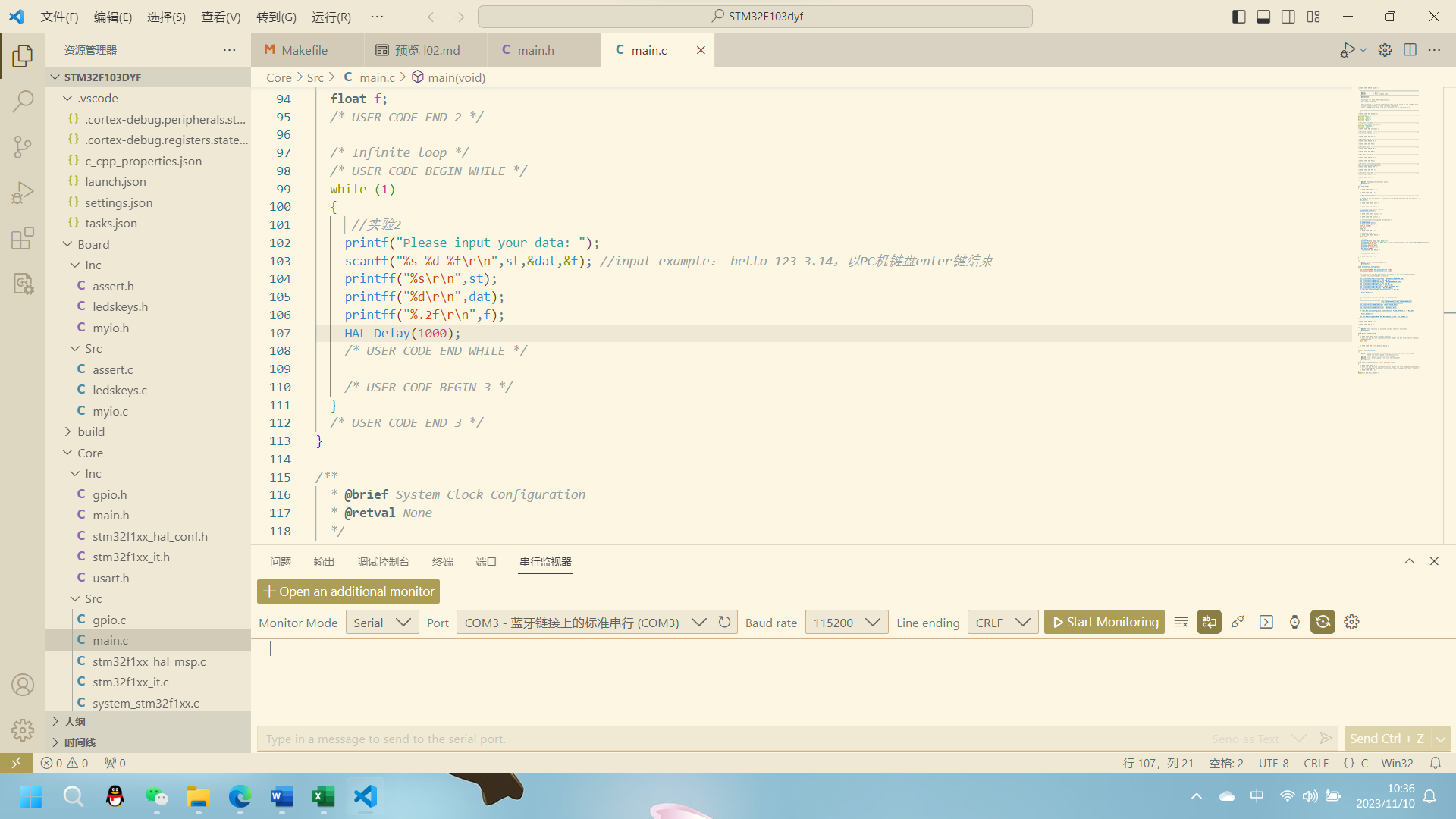Expand the build folder in explorer
Image resolution: width=1456 pixels, height=819 pixels.
(91, 431)
